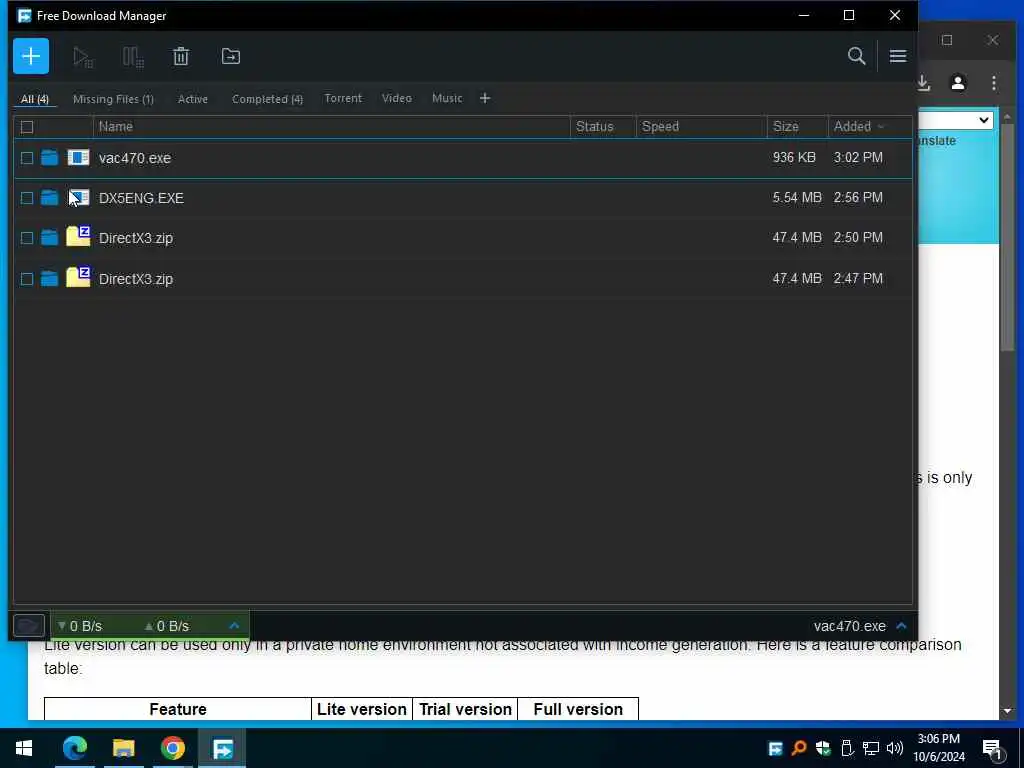Viewport: 1024px width, 768px height.
Task: Click the move to folder icon
Action: [x=231, y=56]
